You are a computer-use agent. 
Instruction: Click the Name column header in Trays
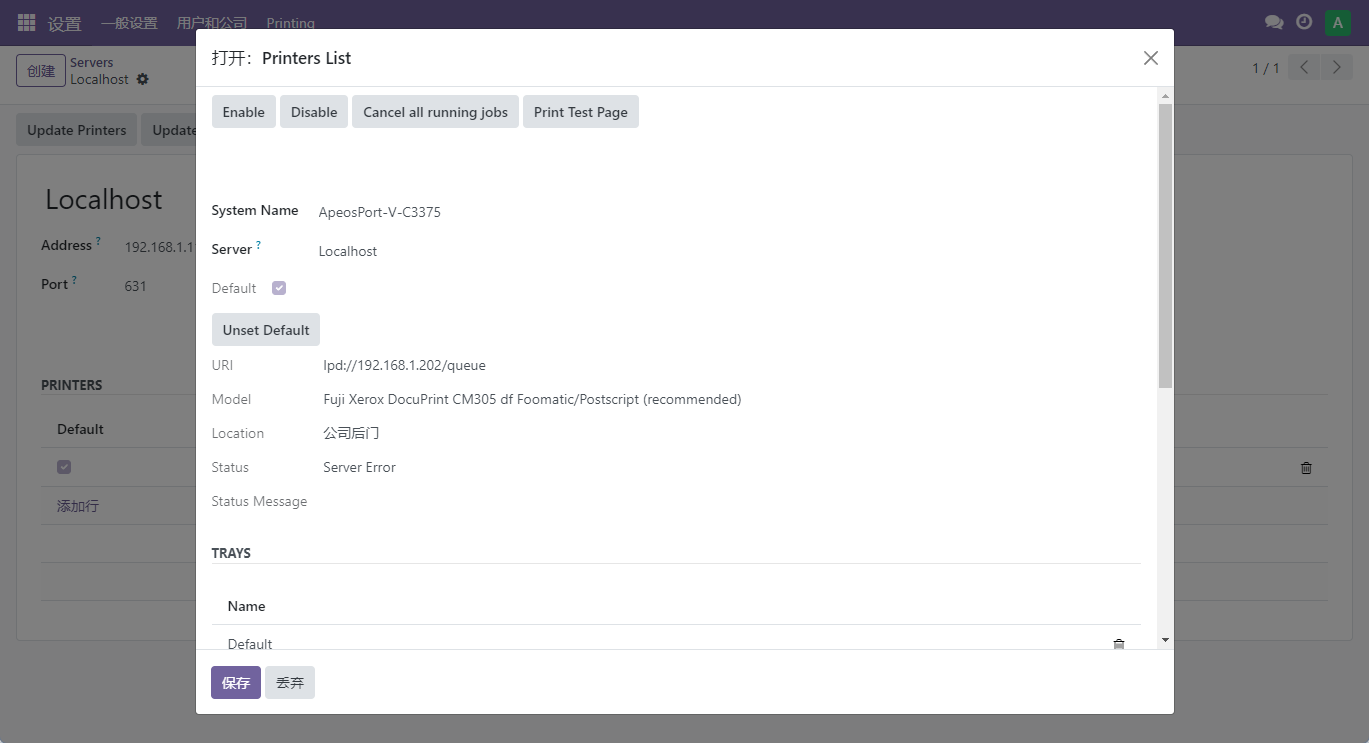coord(247,606)
